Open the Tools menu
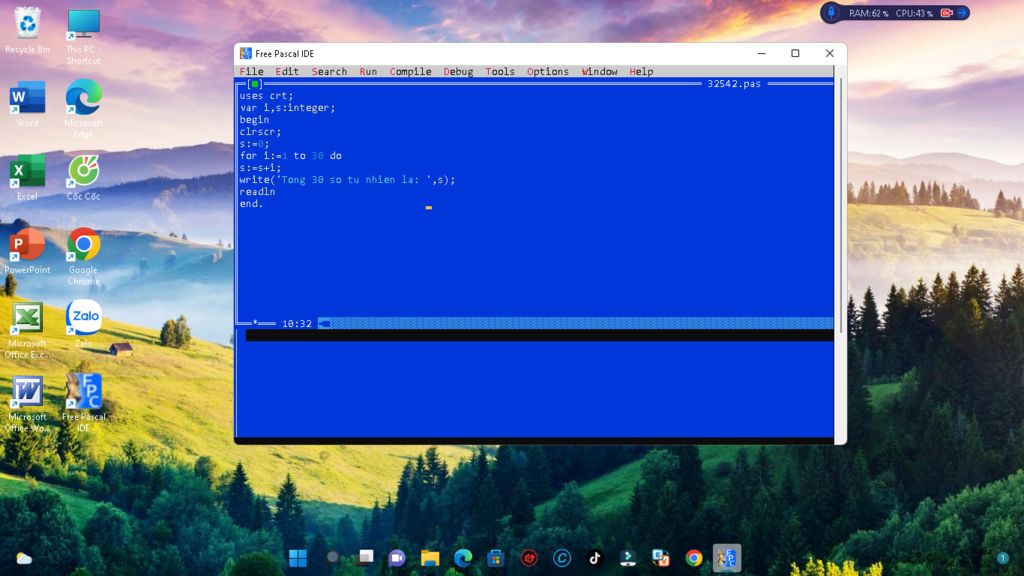The height and width of the screenshot is (576, 1024). point(500,72)
